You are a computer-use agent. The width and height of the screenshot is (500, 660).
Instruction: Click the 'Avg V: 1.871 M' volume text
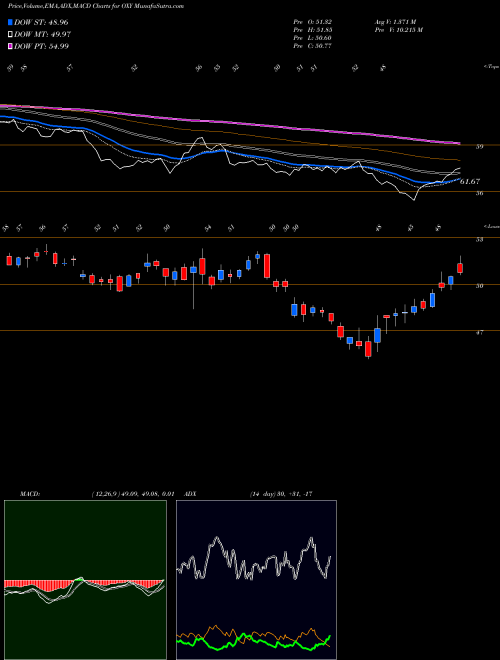(x=397, y=22)
